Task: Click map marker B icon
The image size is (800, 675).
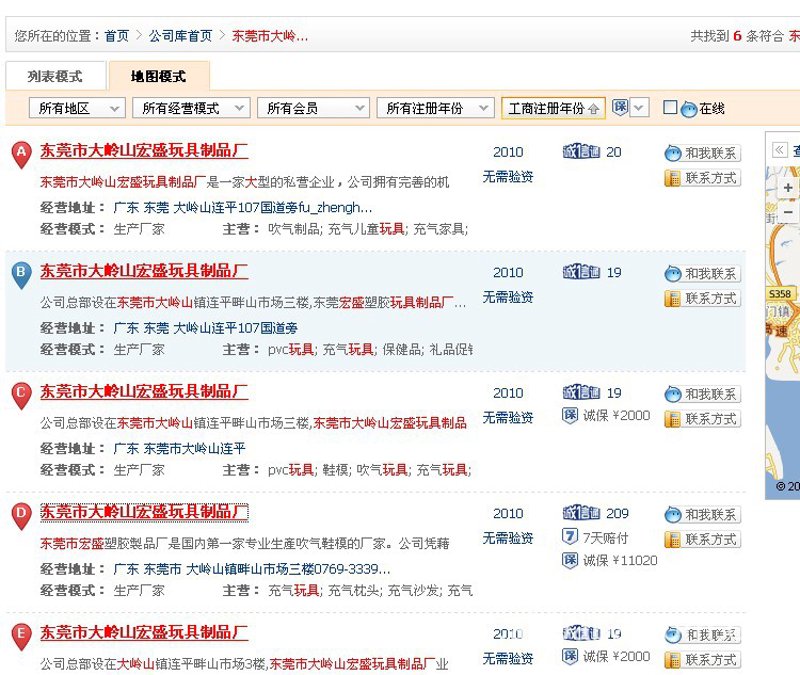Action: tap(21, 276)
